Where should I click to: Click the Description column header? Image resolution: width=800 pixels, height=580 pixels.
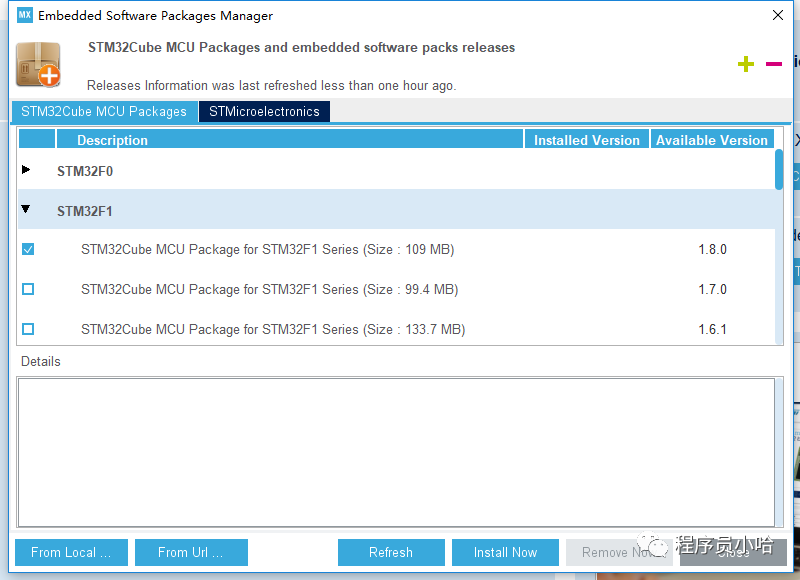[x=290, y=140]
